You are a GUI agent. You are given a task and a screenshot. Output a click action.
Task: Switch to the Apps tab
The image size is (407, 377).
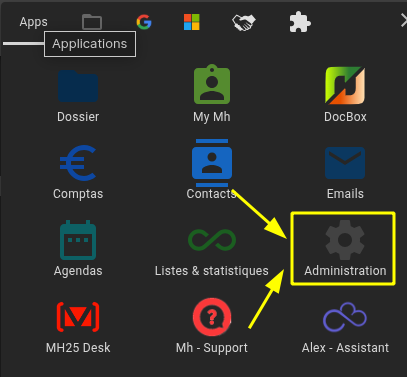coord(33,22)
